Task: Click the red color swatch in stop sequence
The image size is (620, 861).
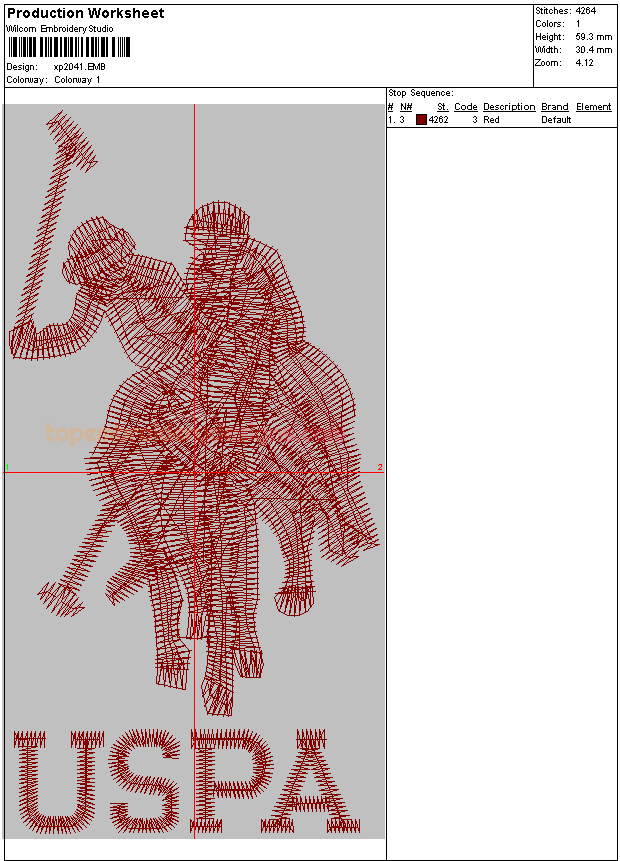Action: point(421,120)
